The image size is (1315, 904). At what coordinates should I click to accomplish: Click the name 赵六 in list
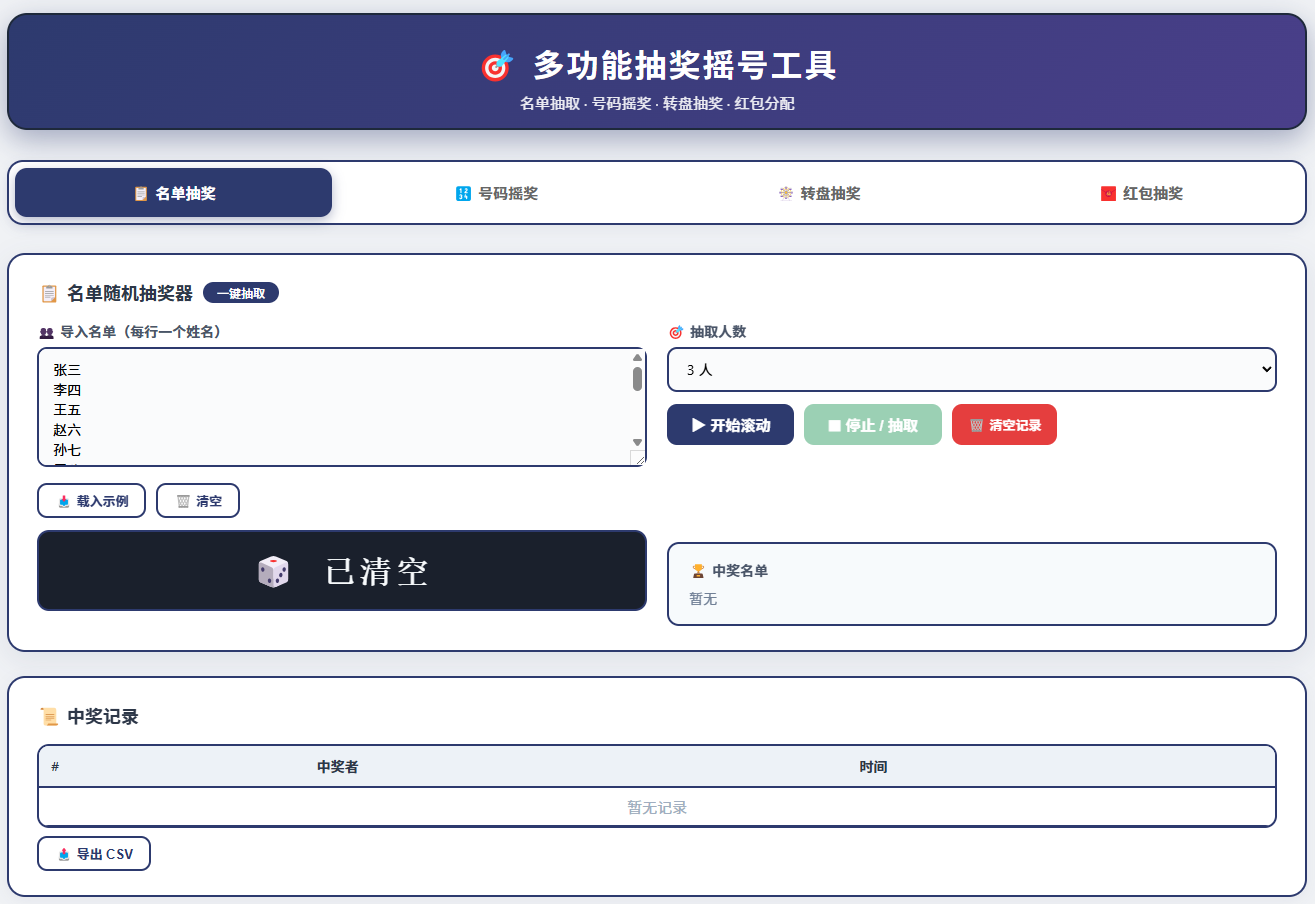point(67,430)
